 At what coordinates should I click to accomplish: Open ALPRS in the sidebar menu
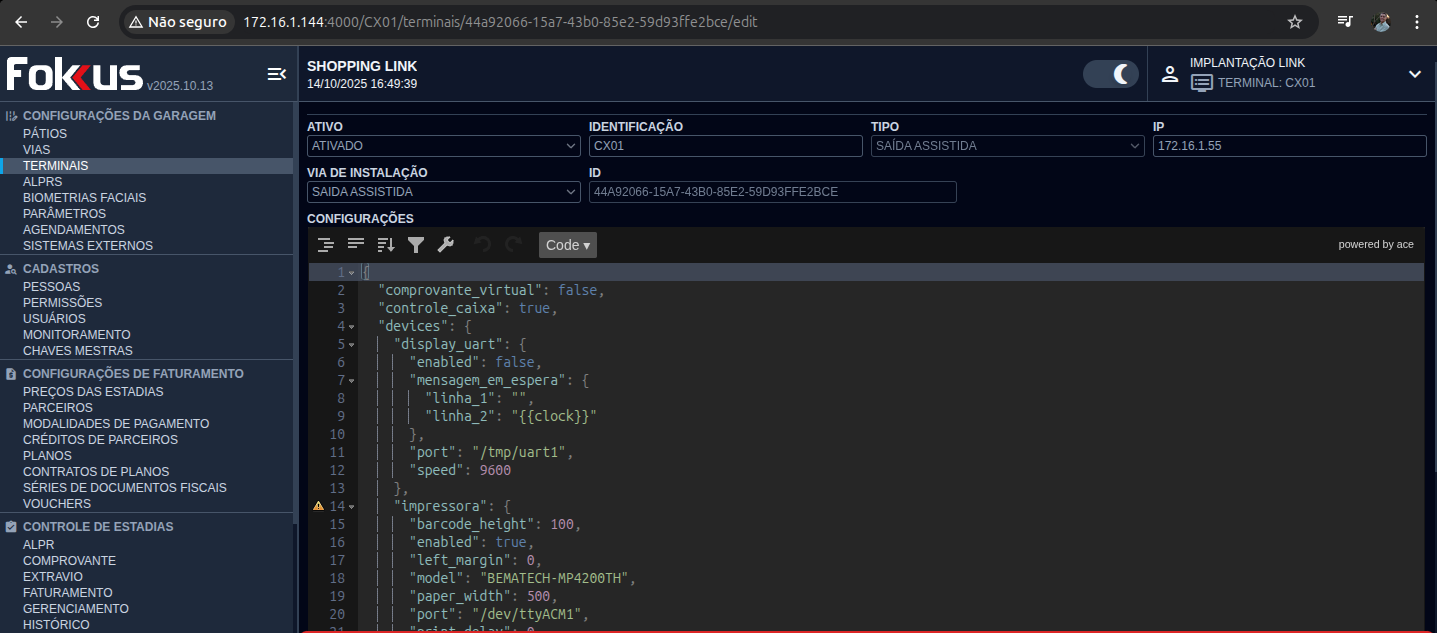click(42, 182)
